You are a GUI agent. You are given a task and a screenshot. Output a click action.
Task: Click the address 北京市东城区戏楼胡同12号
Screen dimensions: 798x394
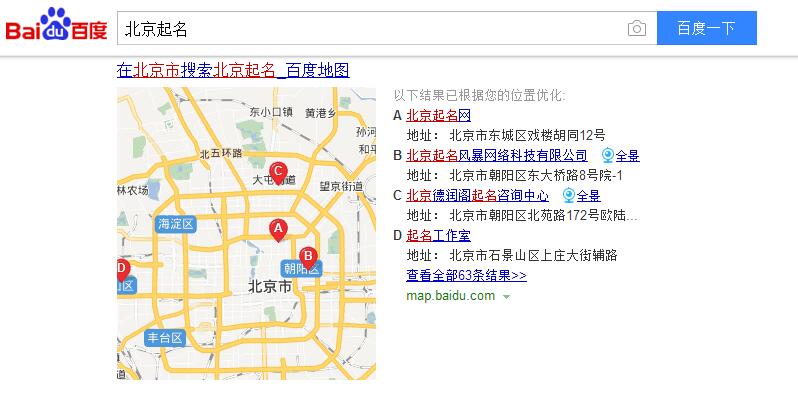(x=528, y=135)
